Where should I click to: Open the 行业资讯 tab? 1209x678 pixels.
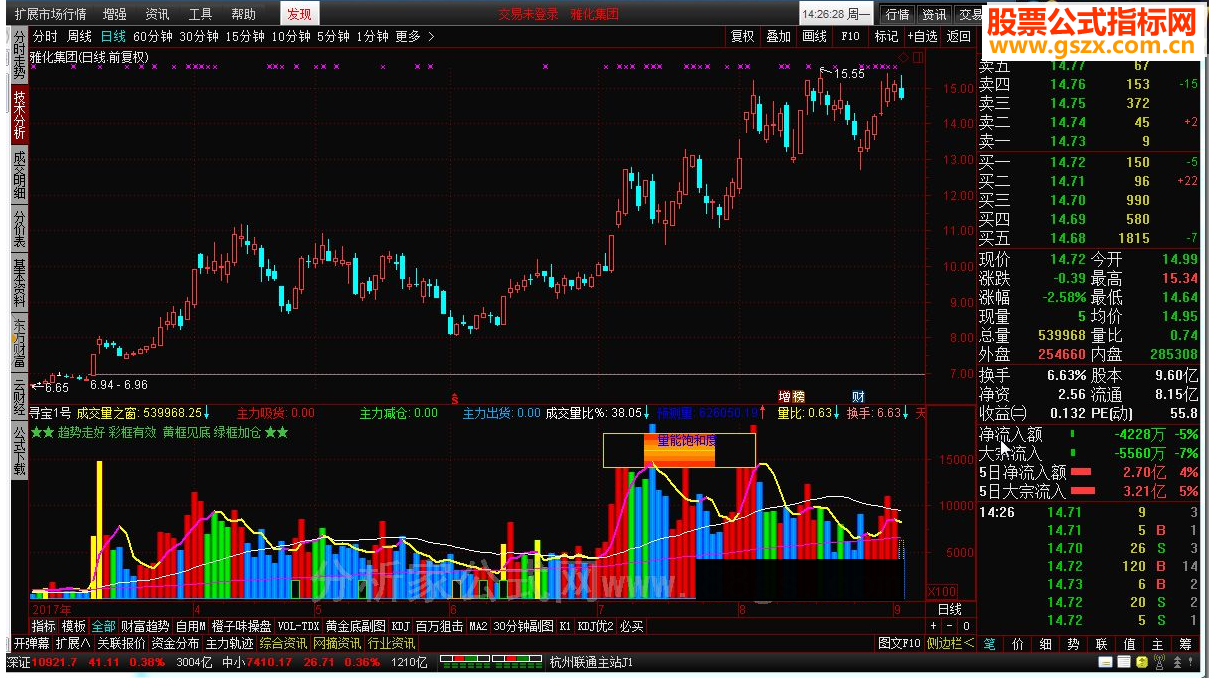click(391, 643)
